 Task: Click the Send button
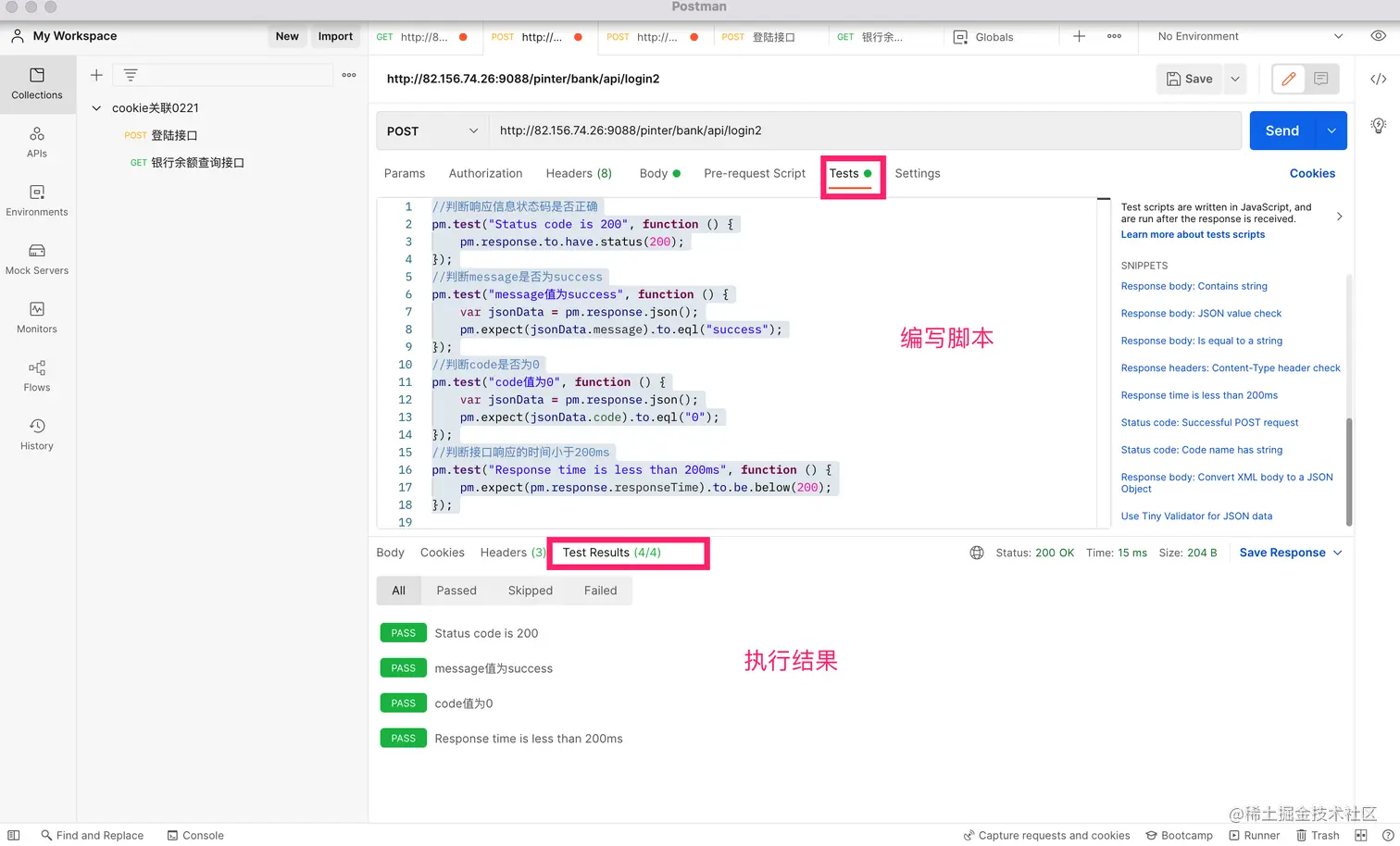click(1282, 131)
